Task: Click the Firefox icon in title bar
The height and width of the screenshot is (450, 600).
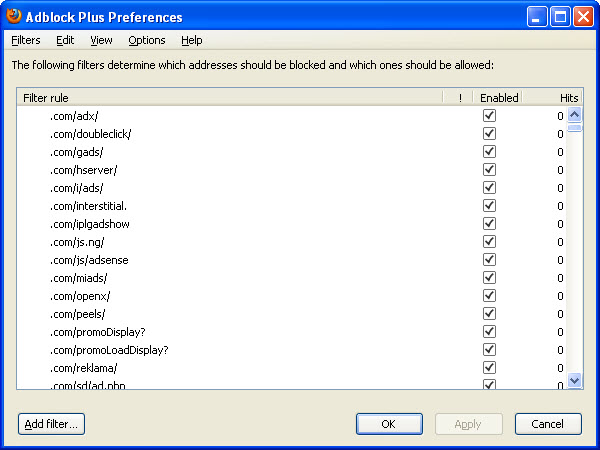Action: click(14, 16)
